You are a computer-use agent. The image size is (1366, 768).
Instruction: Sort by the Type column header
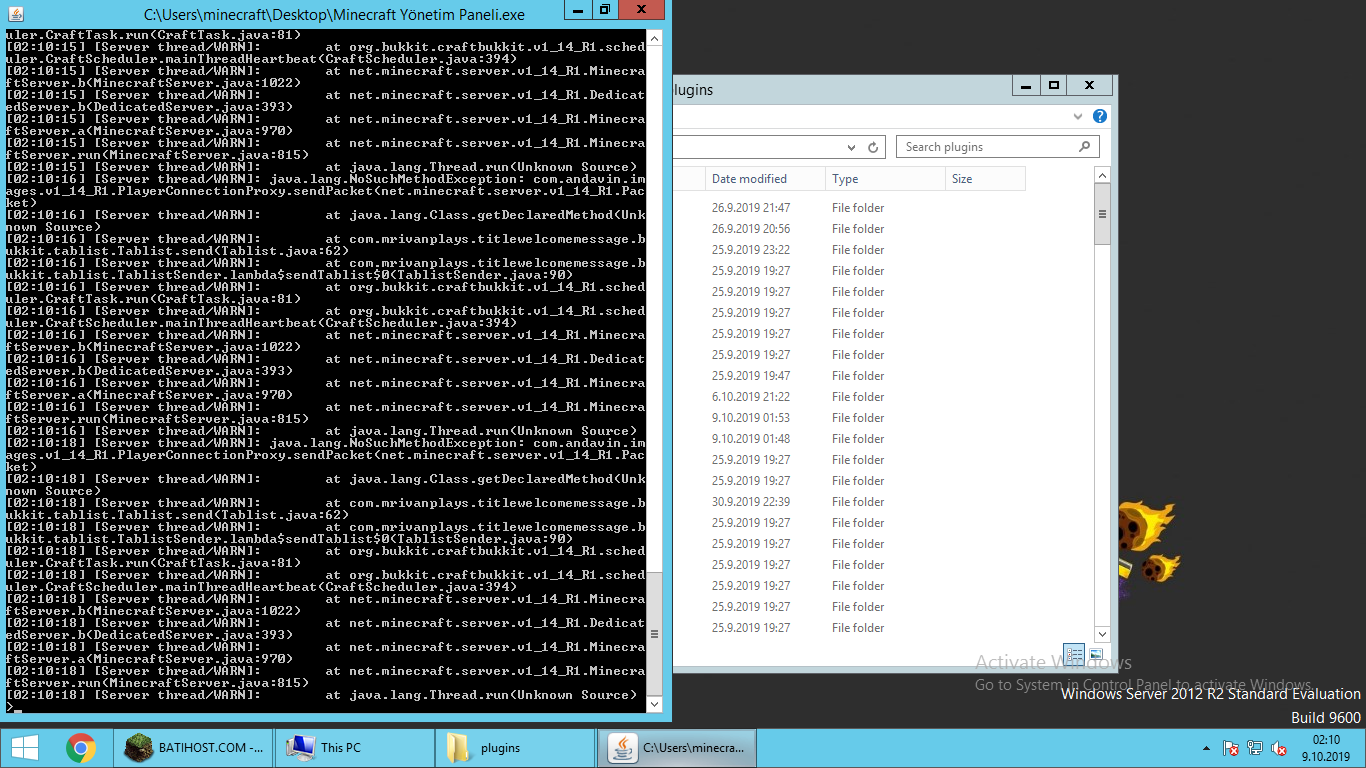coord(885,179)
